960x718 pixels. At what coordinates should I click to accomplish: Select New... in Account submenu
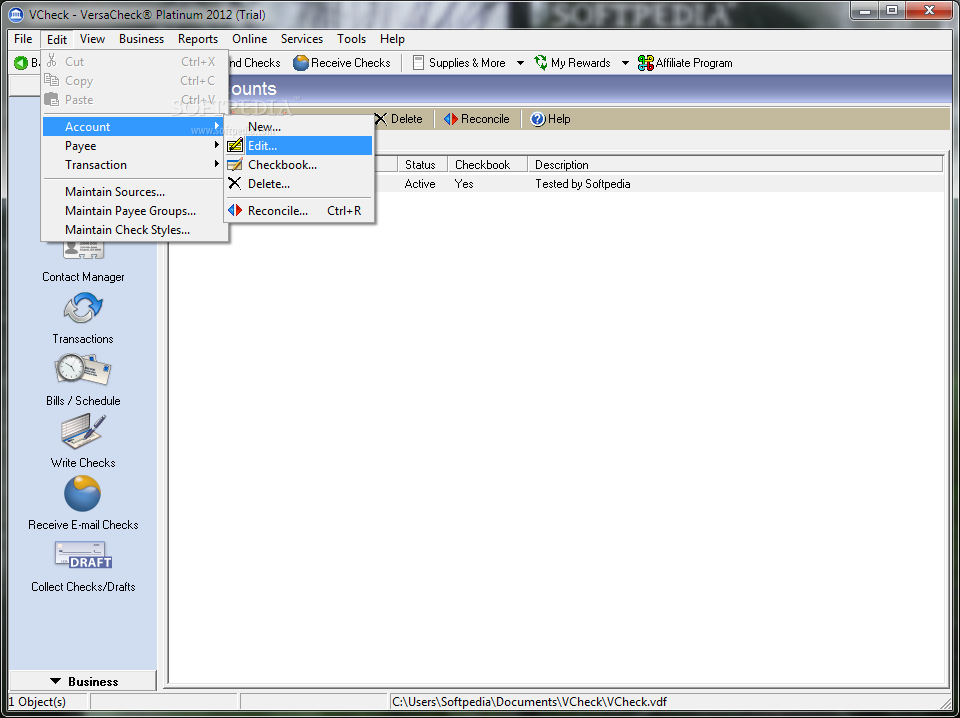pyautogui.click(x=299, y=127)
